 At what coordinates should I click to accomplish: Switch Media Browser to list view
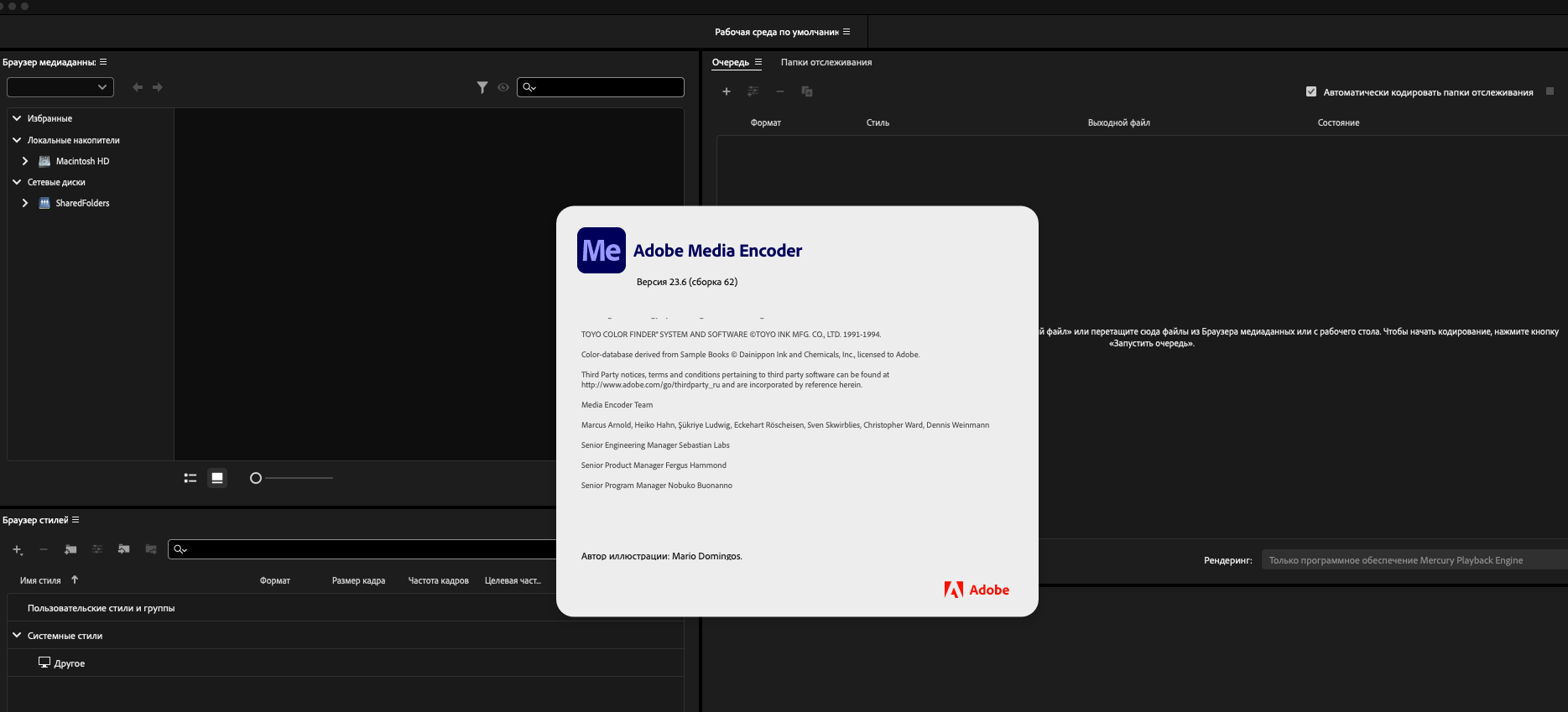coord(190,478)
